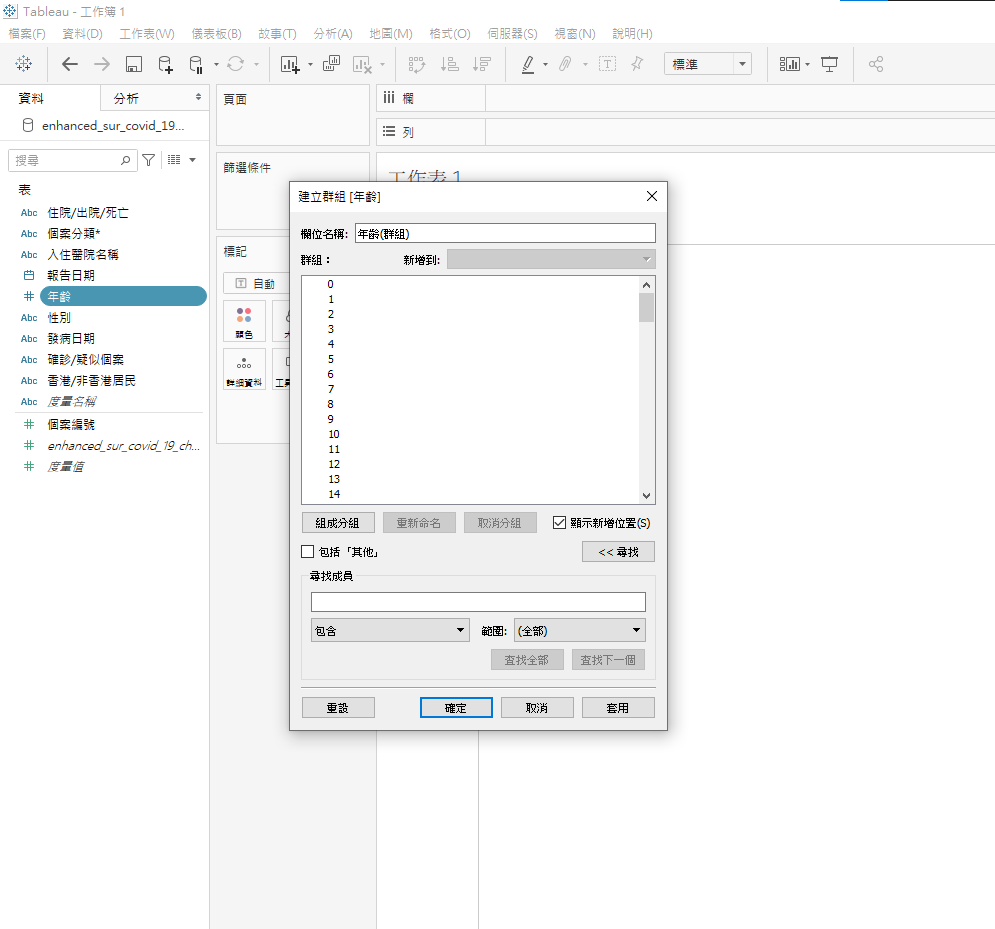Screen dimensions: 995x929
Task: Enable the 包括「其他」 checkbox
Action: tap(308, 551)
